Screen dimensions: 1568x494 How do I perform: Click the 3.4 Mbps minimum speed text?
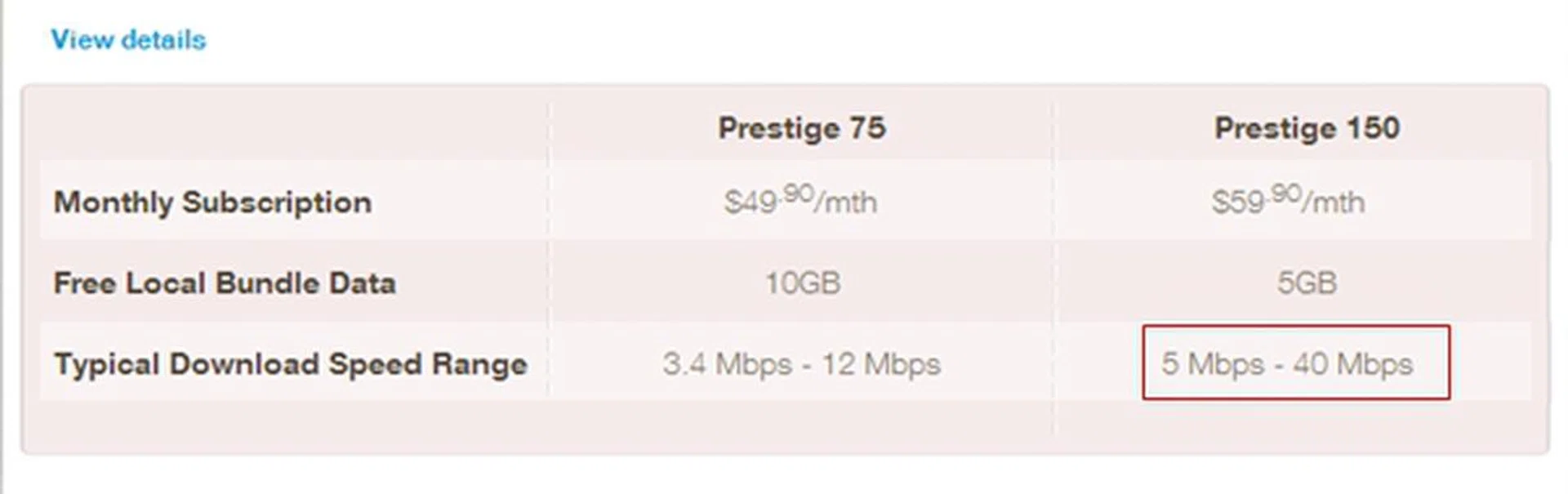727,363
